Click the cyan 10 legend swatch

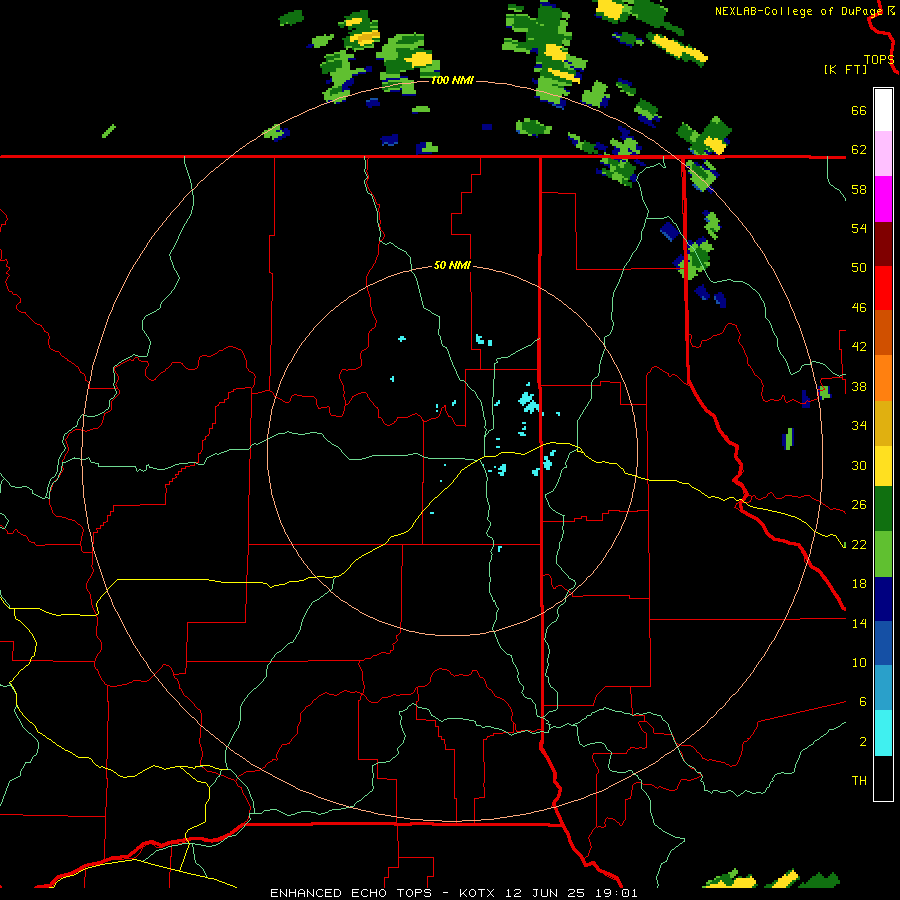coord(883,733)
